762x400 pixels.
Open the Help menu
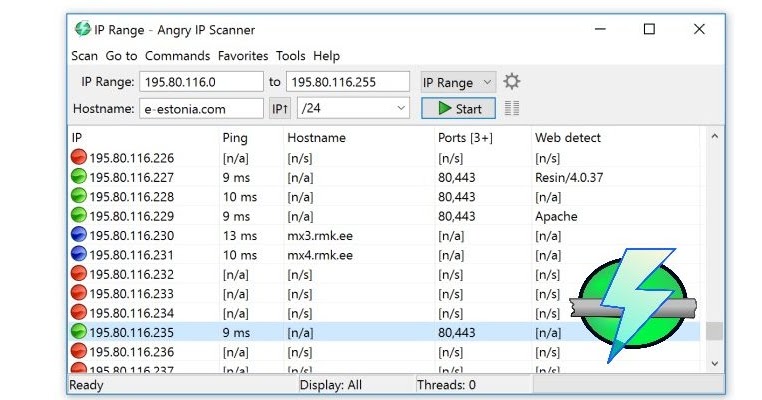point(327,56)
